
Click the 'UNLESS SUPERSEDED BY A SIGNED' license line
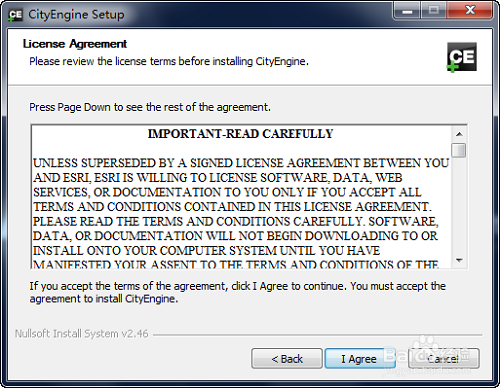tap(241, 163)
